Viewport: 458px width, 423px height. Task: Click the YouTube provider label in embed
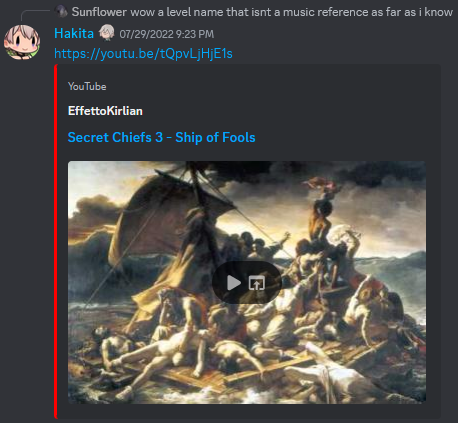(x=87, y=86)
